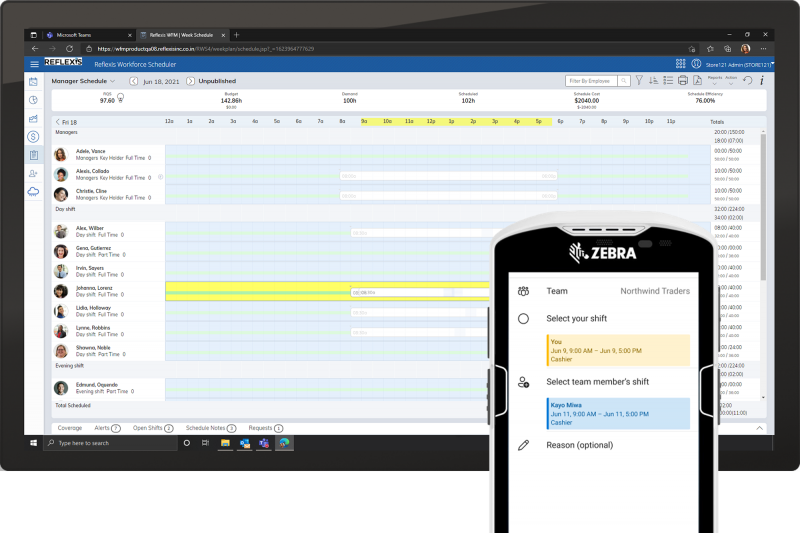Open the info icon in schedule toolbar
This screenshot has width=800, height=533.
tap(762, 81)
